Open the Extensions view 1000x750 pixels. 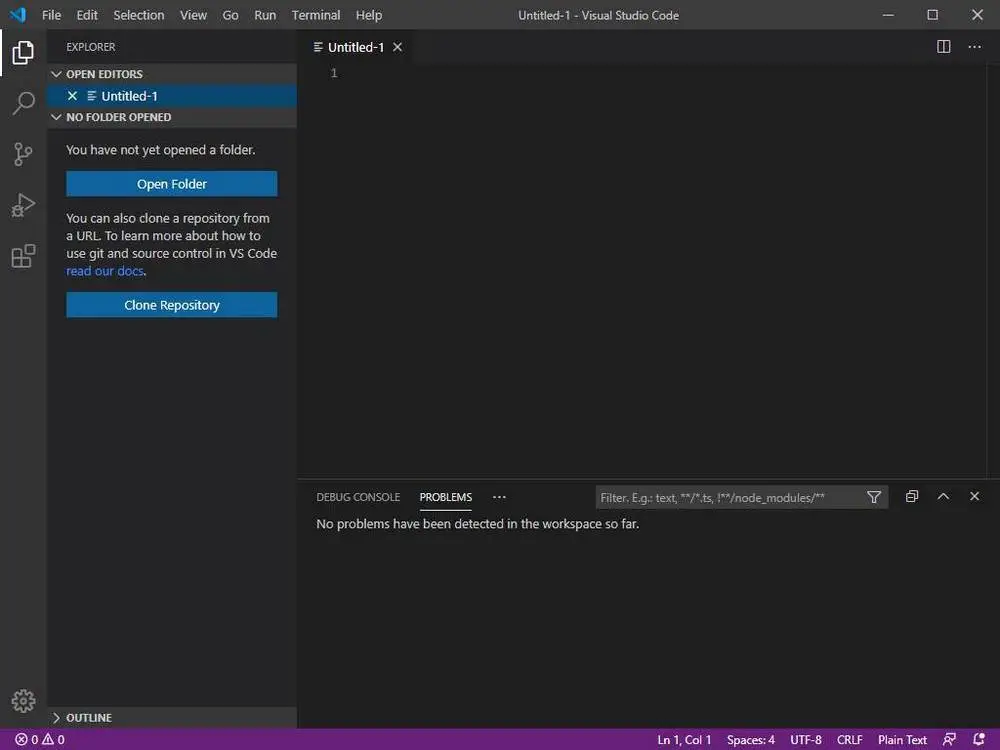23,256
